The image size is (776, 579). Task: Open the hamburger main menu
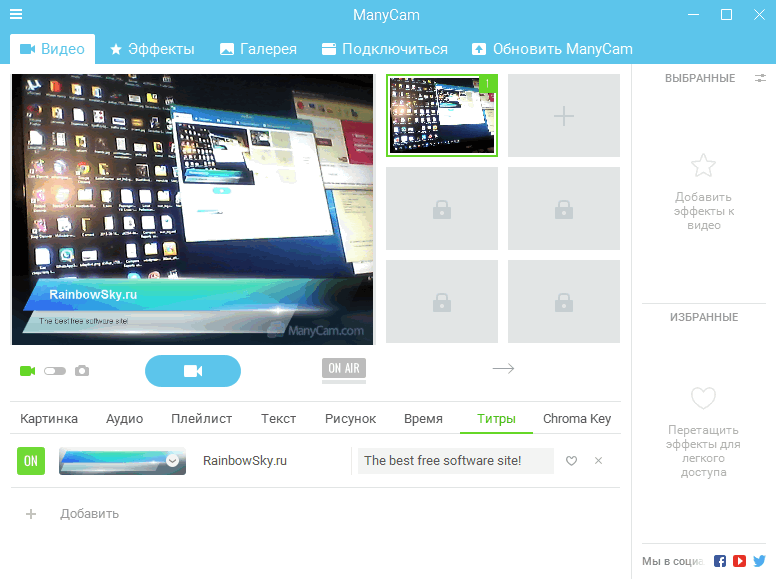pos(16,14)
